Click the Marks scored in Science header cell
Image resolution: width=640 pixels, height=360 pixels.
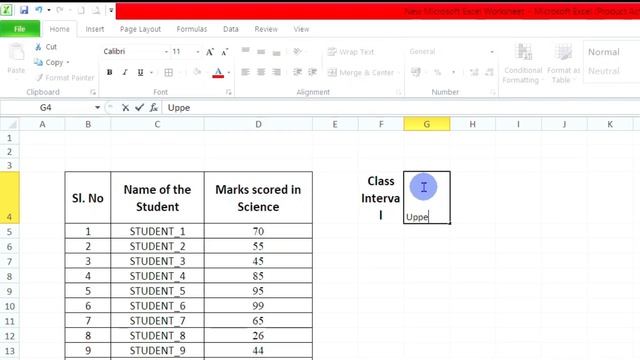(x=258, y=198)
